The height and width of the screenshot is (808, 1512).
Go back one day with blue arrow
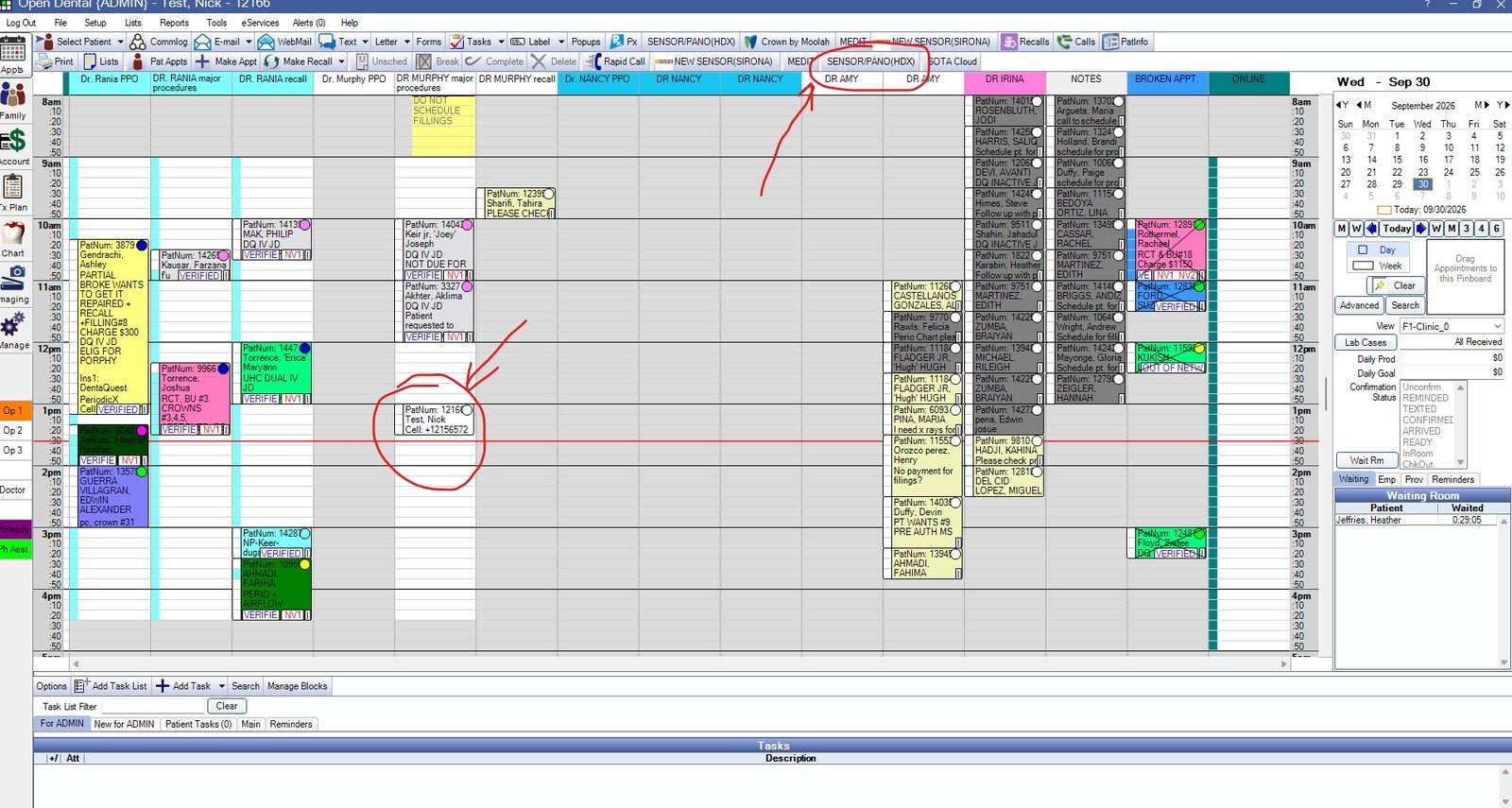click(1371, 229)
